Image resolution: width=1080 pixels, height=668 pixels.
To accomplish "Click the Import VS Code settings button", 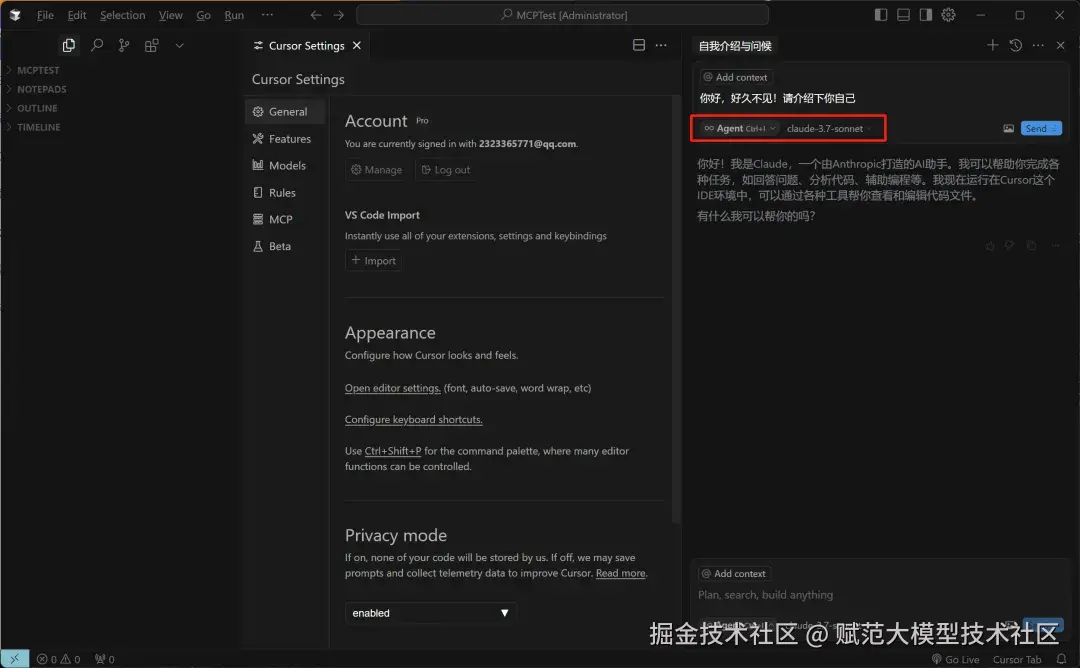I will (x=373, y=260).
